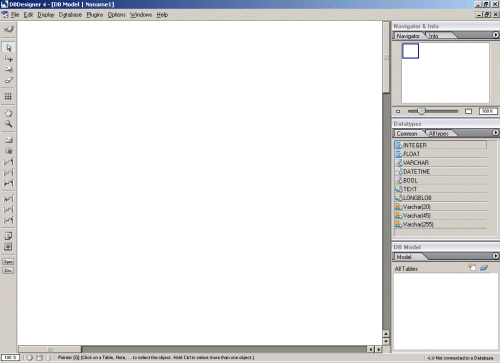Image resolution: width=500 pixels, height=363 pixels.
Task: Click the horizontal scrollbar left arrow
Action: click(371, 349)
